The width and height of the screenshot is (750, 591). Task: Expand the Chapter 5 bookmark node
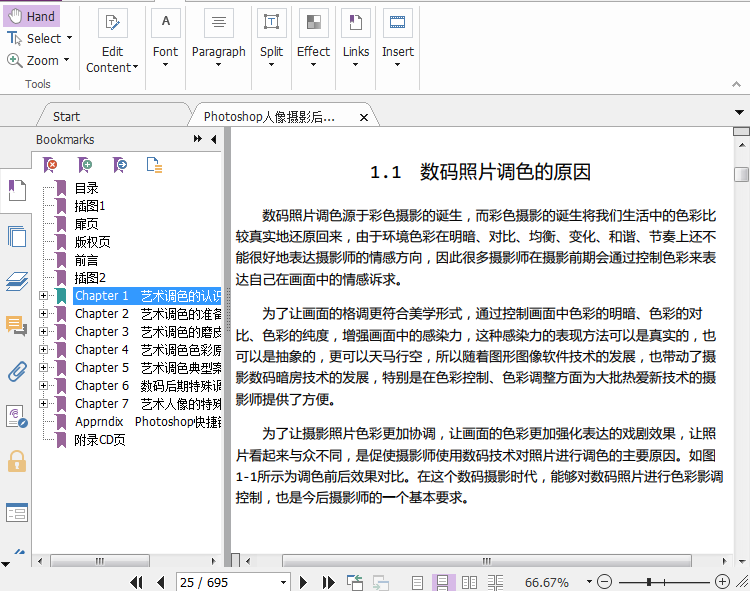pos(43,368)
